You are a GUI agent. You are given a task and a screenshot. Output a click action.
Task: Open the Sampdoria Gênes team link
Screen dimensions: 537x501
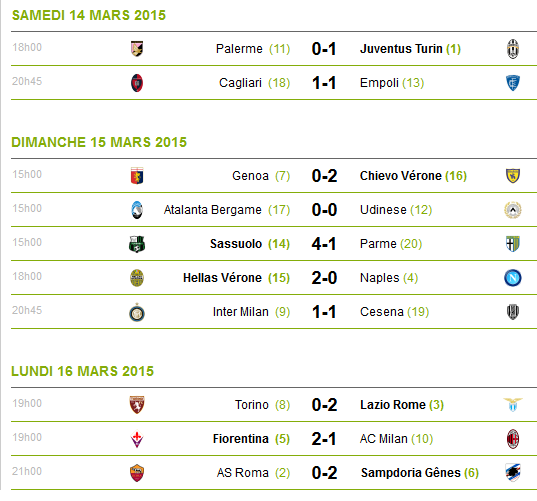411,473
